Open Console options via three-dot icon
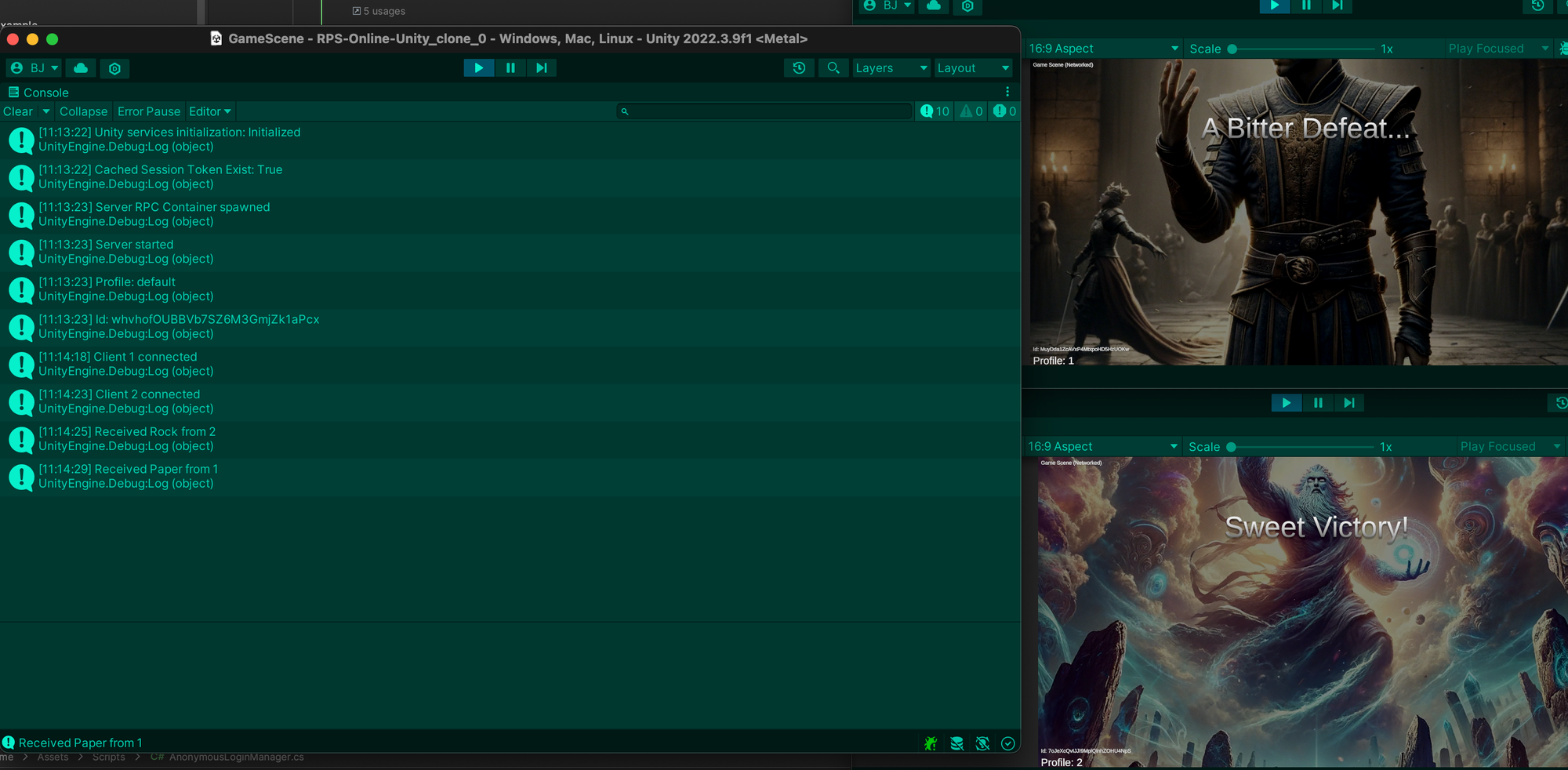 tap(1007, 92)
